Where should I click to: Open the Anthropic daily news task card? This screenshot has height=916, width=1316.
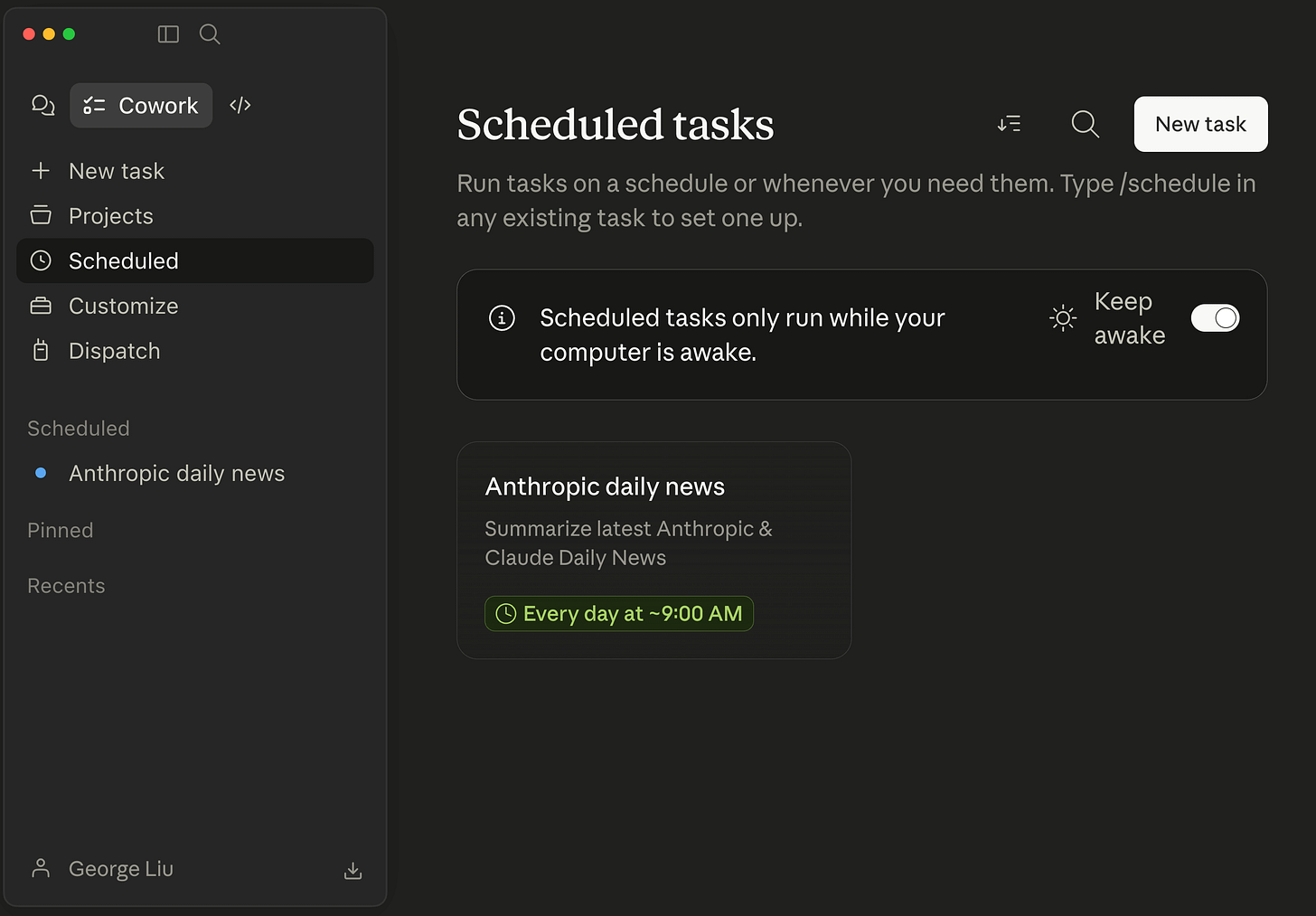click(x=653, y=524)
